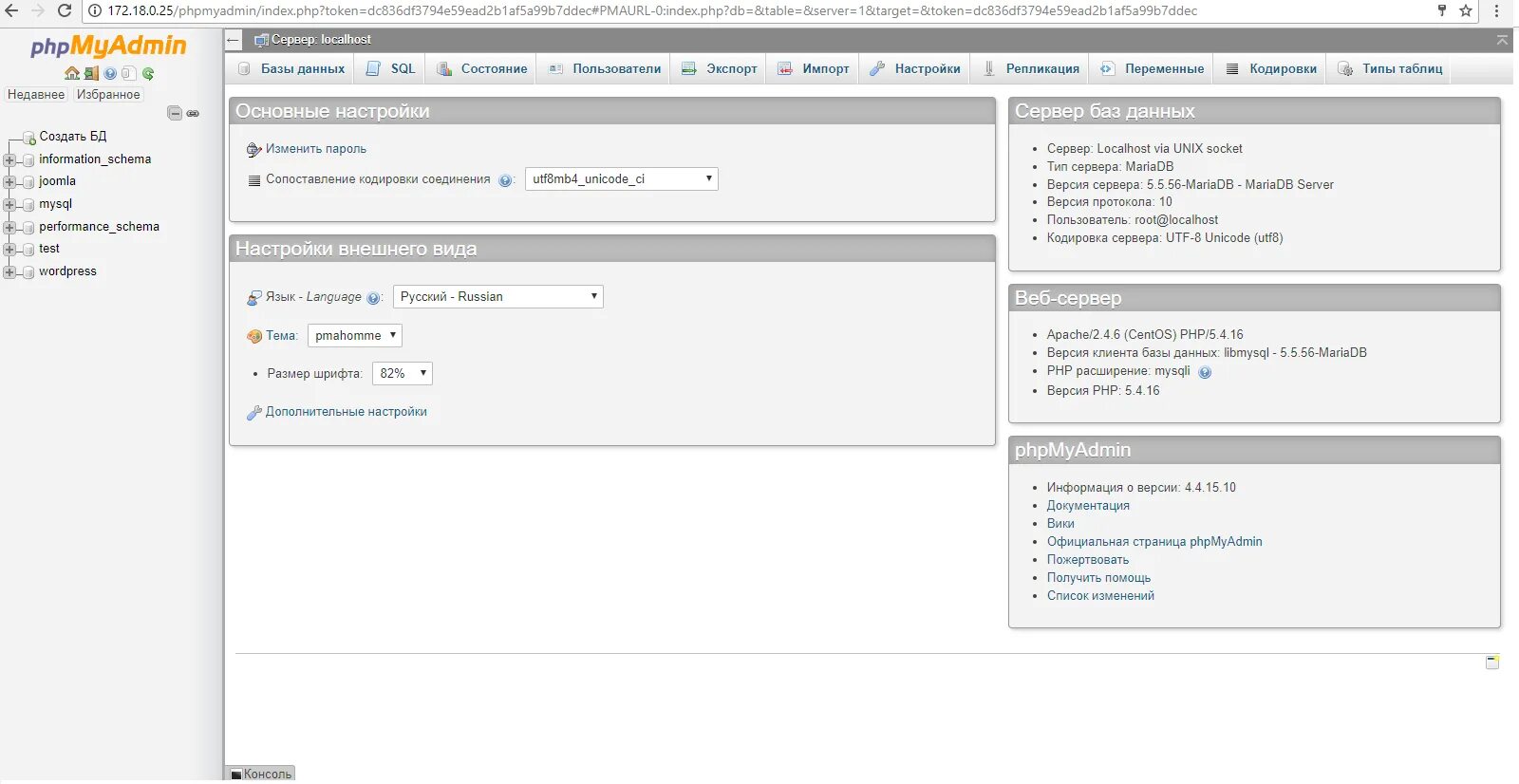The image size is (1519, 784).
Task: Go to the home icon in sidebar
Action: tap(72, 73)
